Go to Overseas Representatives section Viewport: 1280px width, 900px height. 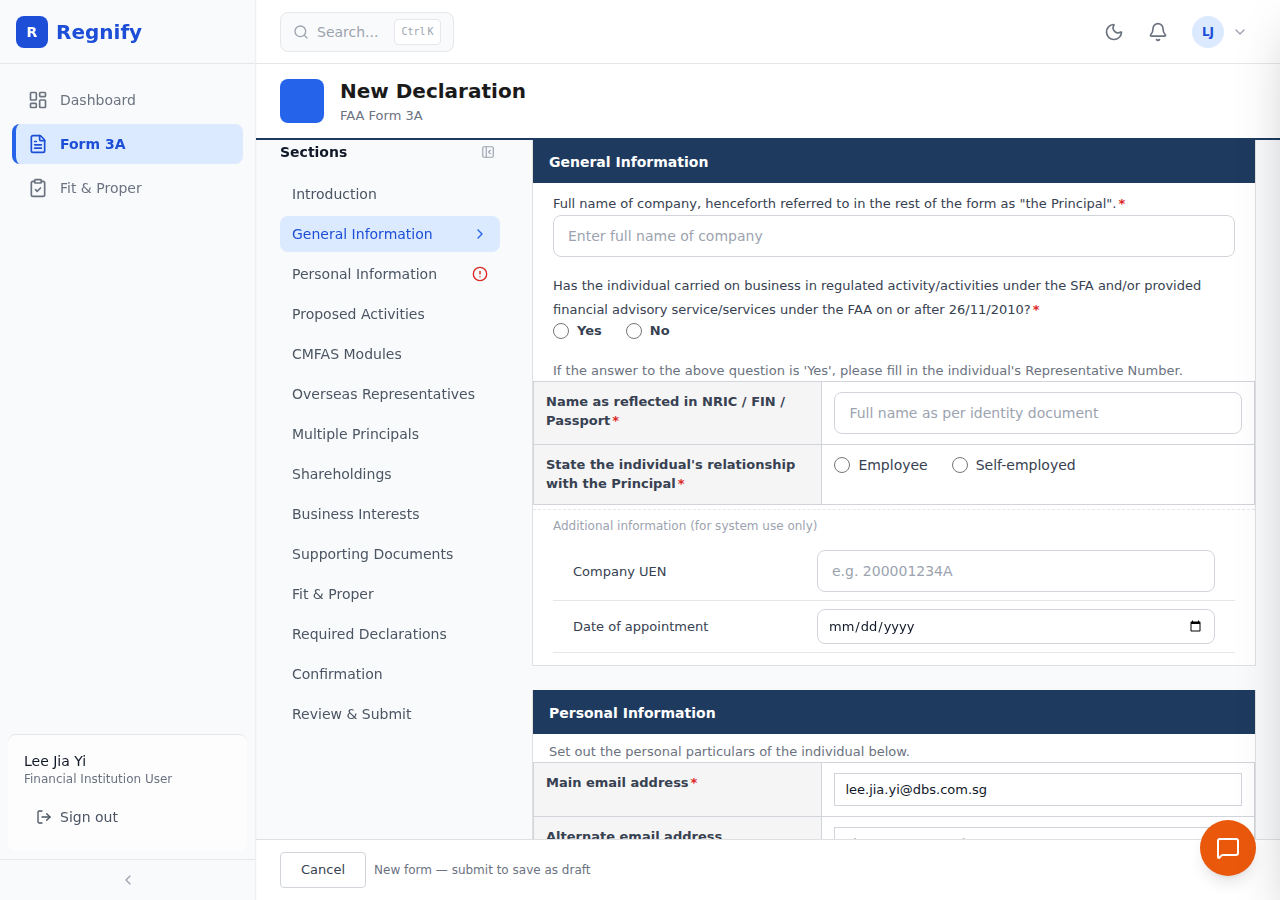point(390,394)
